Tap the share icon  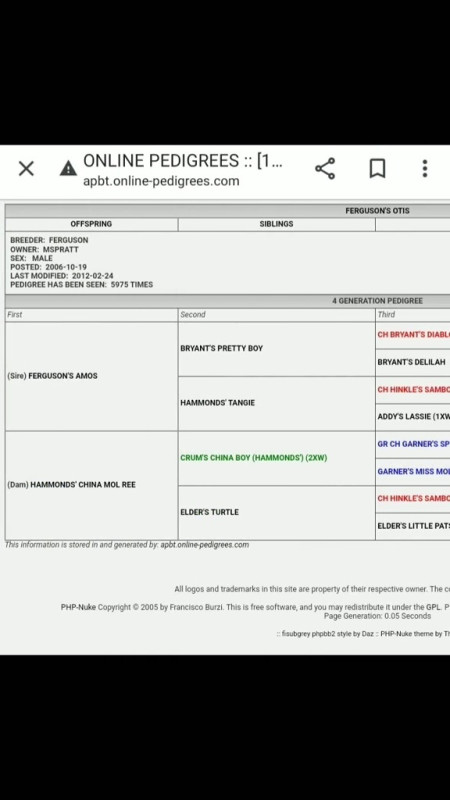(325, 168)
